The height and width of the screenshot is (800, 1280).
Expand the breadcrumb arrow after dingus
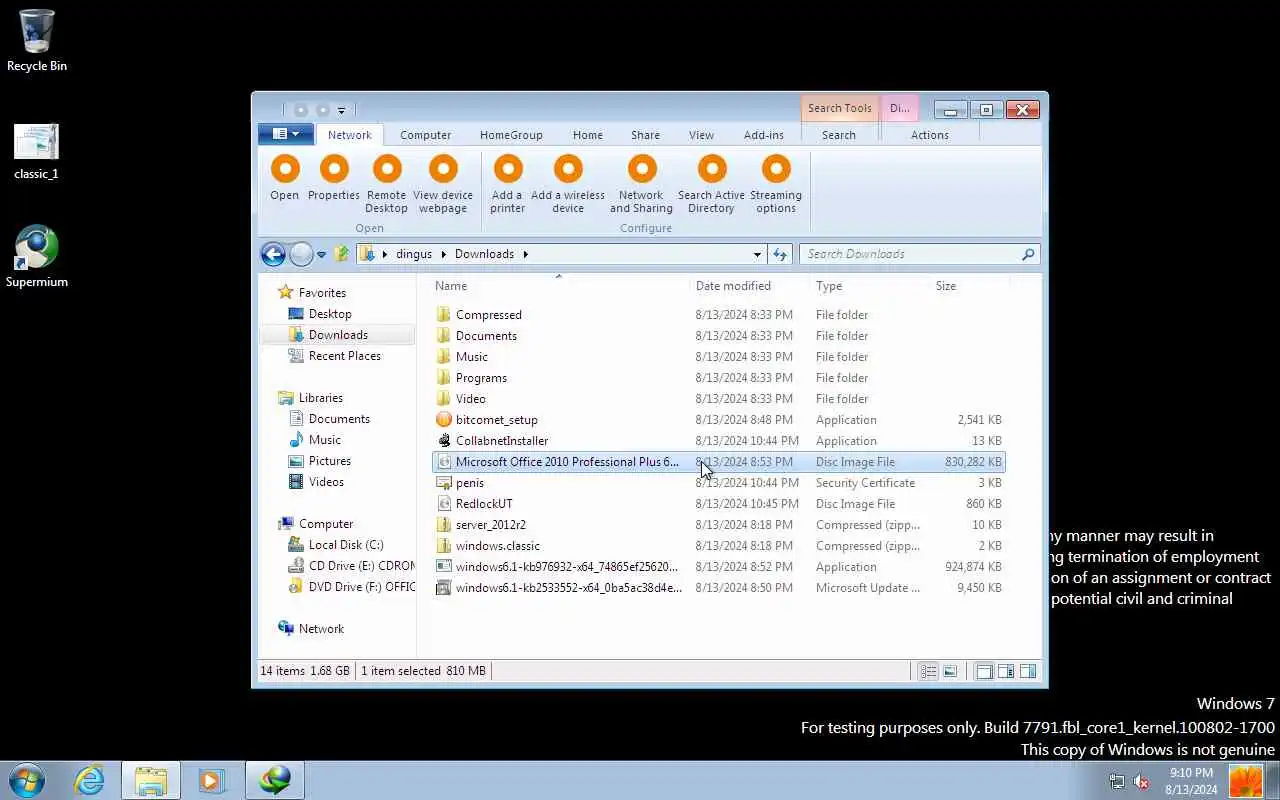tap(443, 254)
